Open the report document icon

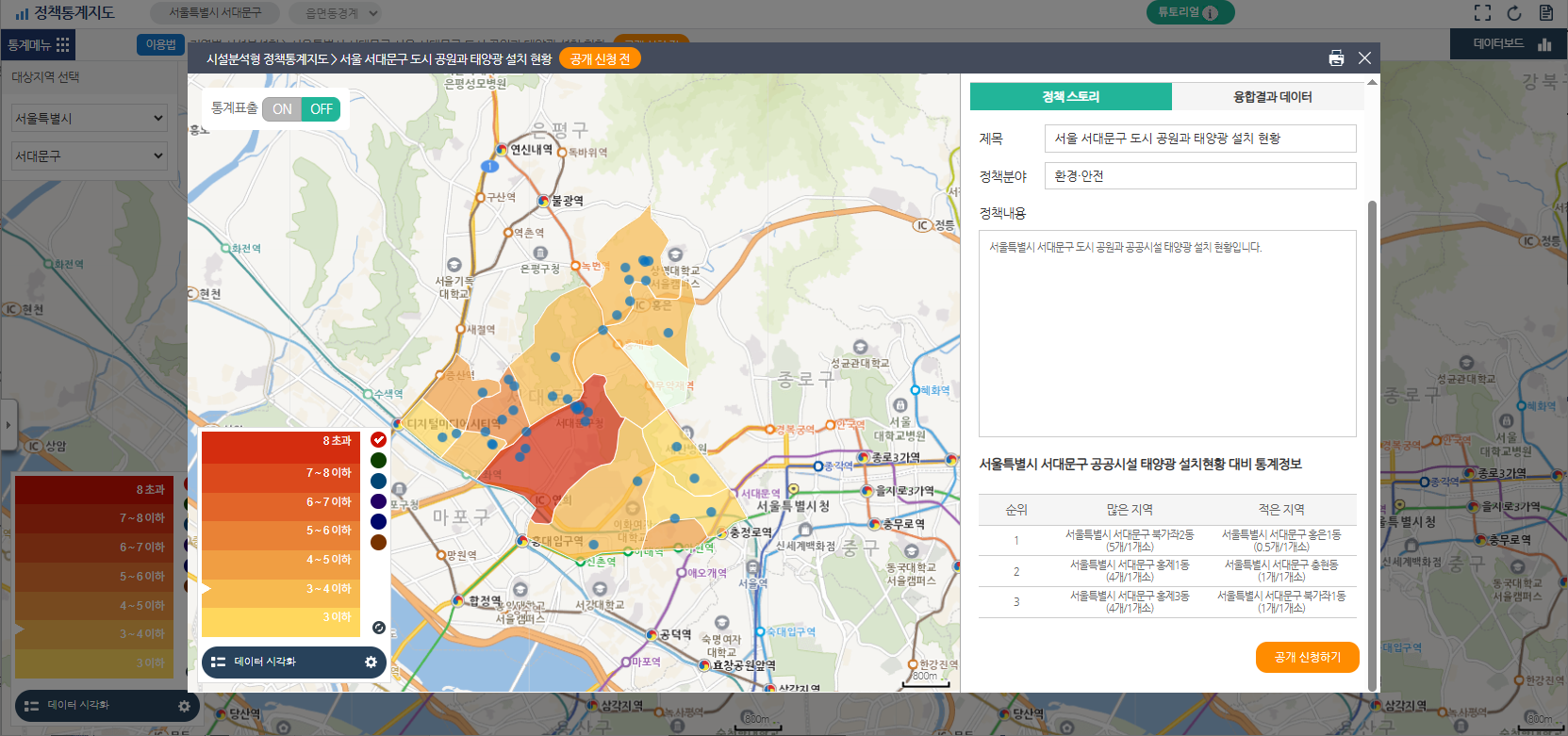[1545, 13]
